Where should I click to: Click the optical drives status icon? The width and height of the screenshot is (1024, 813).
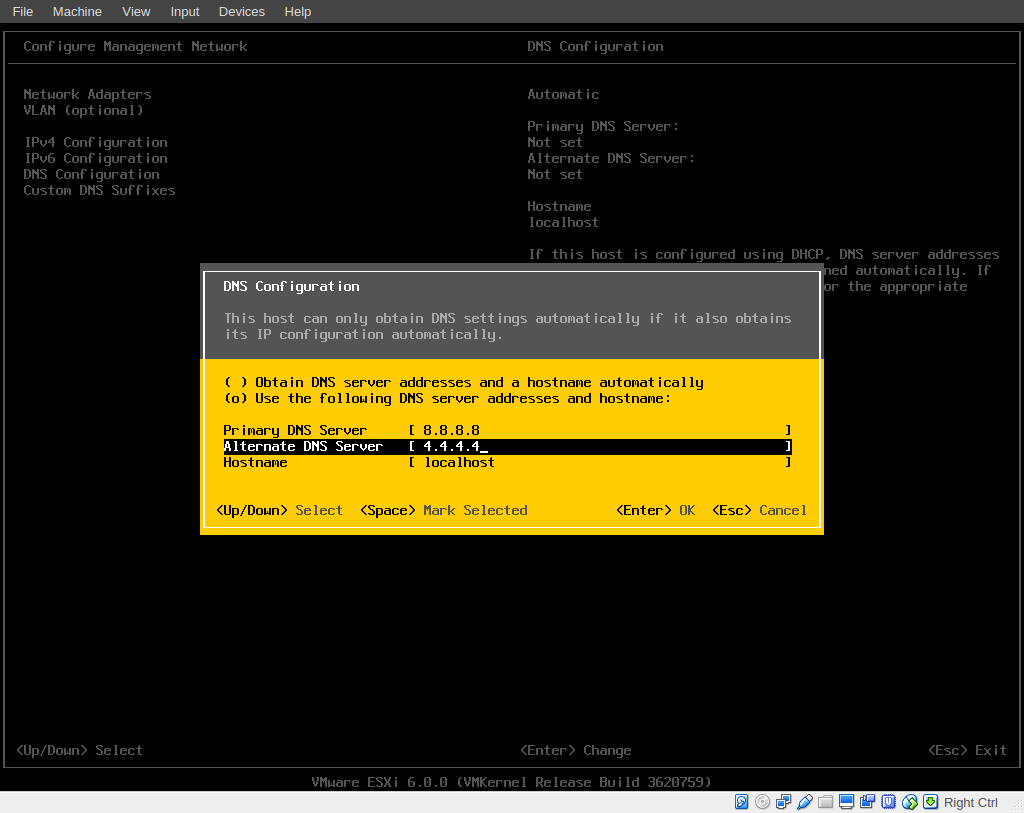pos(761,801)
